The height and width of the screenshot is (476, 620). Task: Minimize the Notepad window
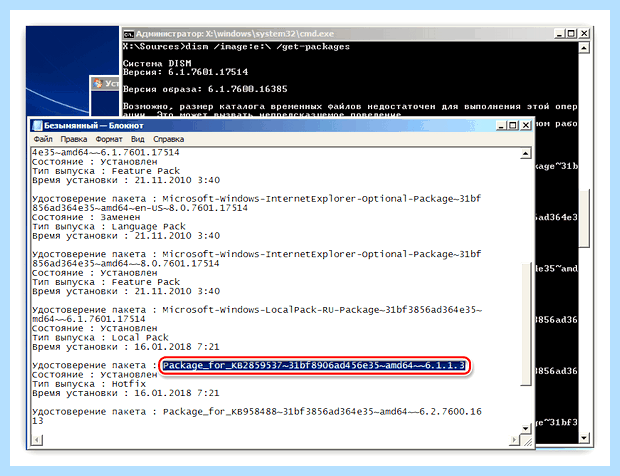coord(501,125)
